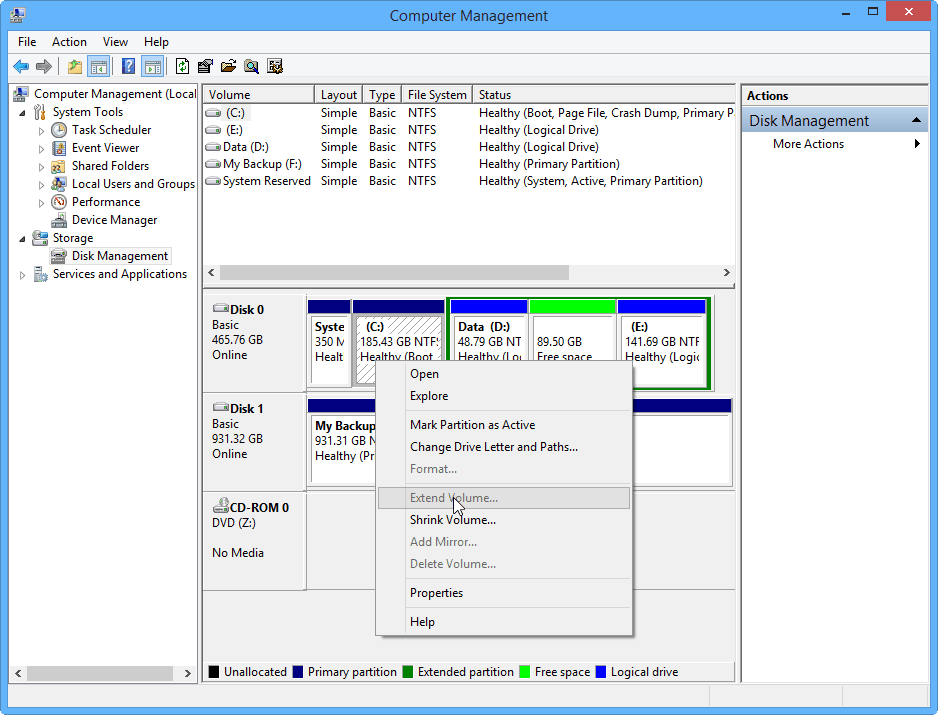The height and width of the screenshot is (715, 938).
Task: Choose Explore from the context menu
Action: coord(504,396)
